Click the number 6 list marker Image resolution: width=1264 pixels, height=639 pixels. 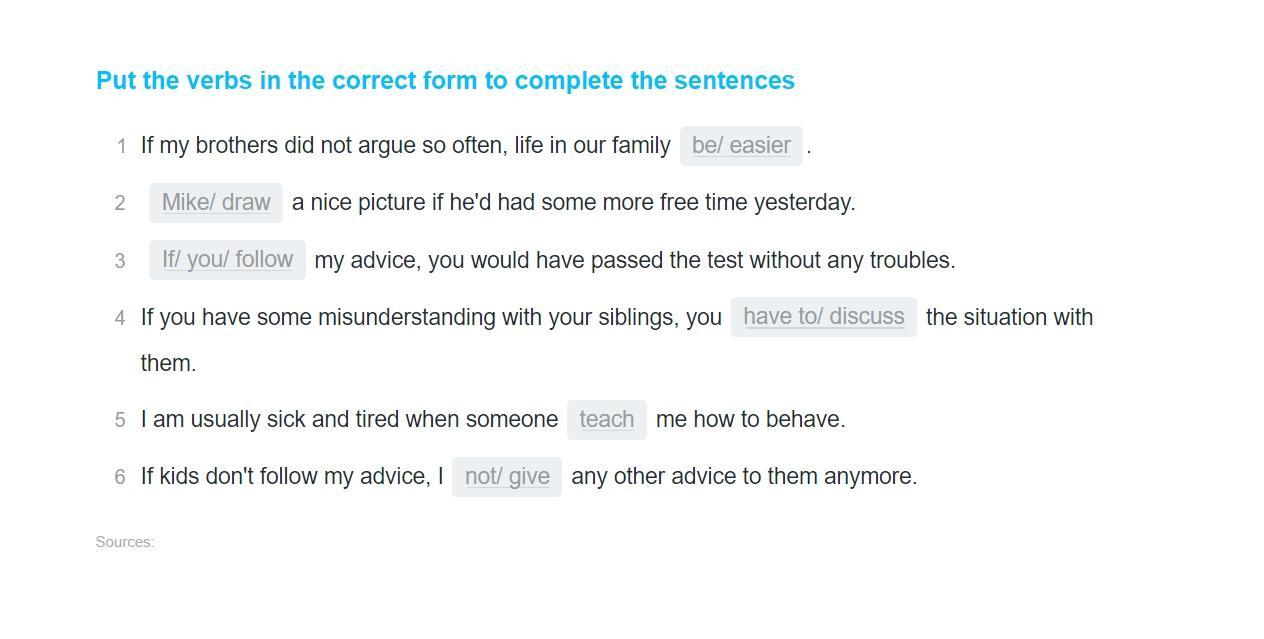pos(120,477)
